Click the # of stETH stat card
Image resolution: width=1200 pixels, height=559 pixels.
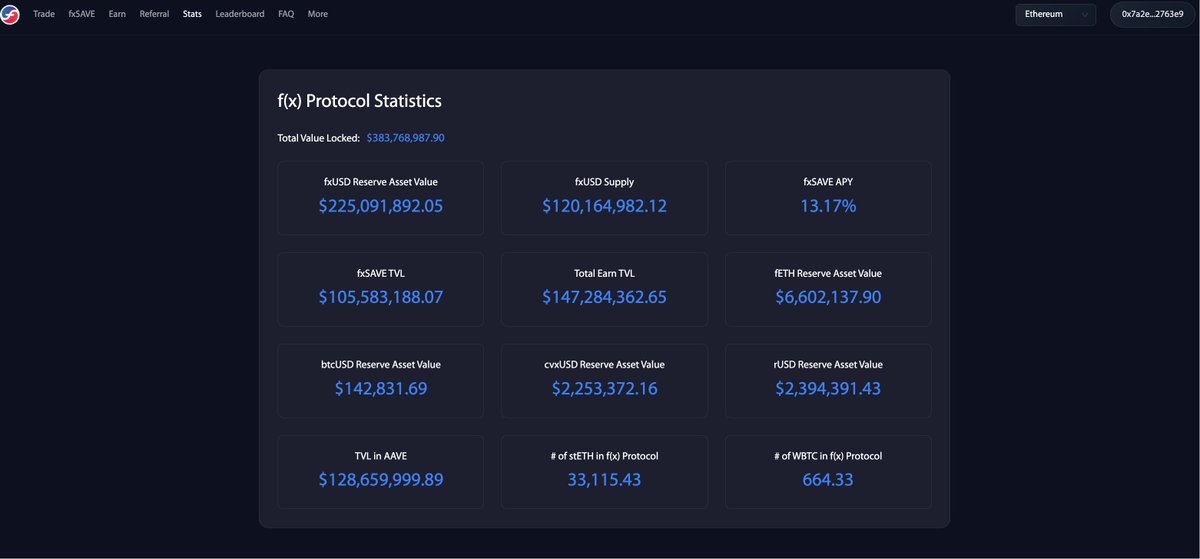click(604, 472)
